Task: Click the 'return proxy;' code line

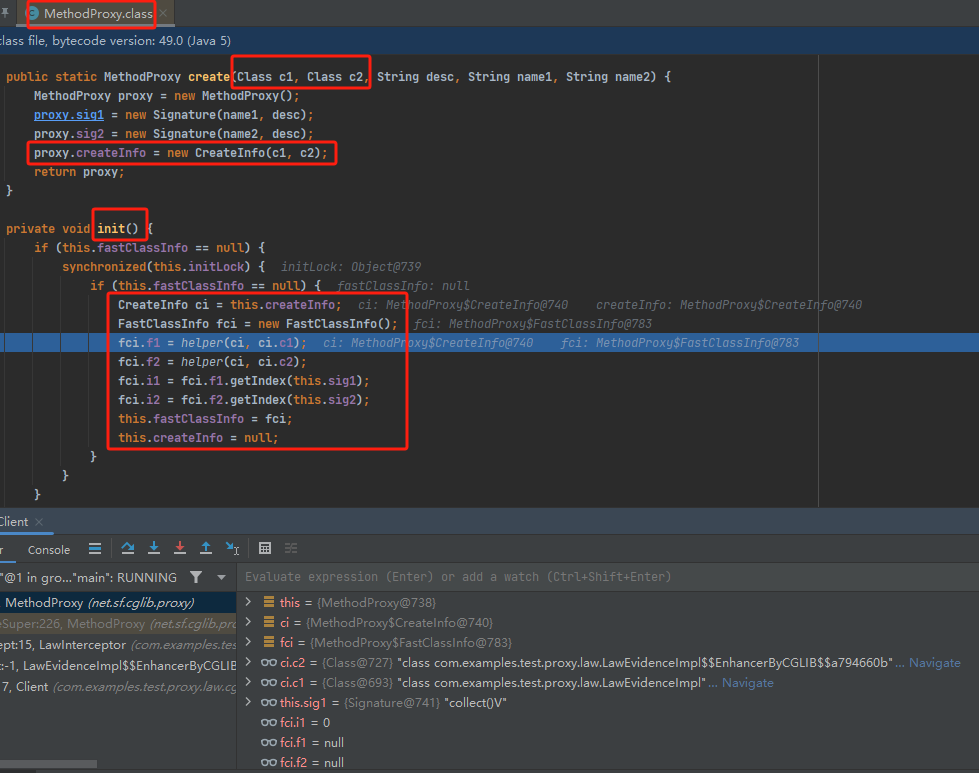Action: point(79,172)
